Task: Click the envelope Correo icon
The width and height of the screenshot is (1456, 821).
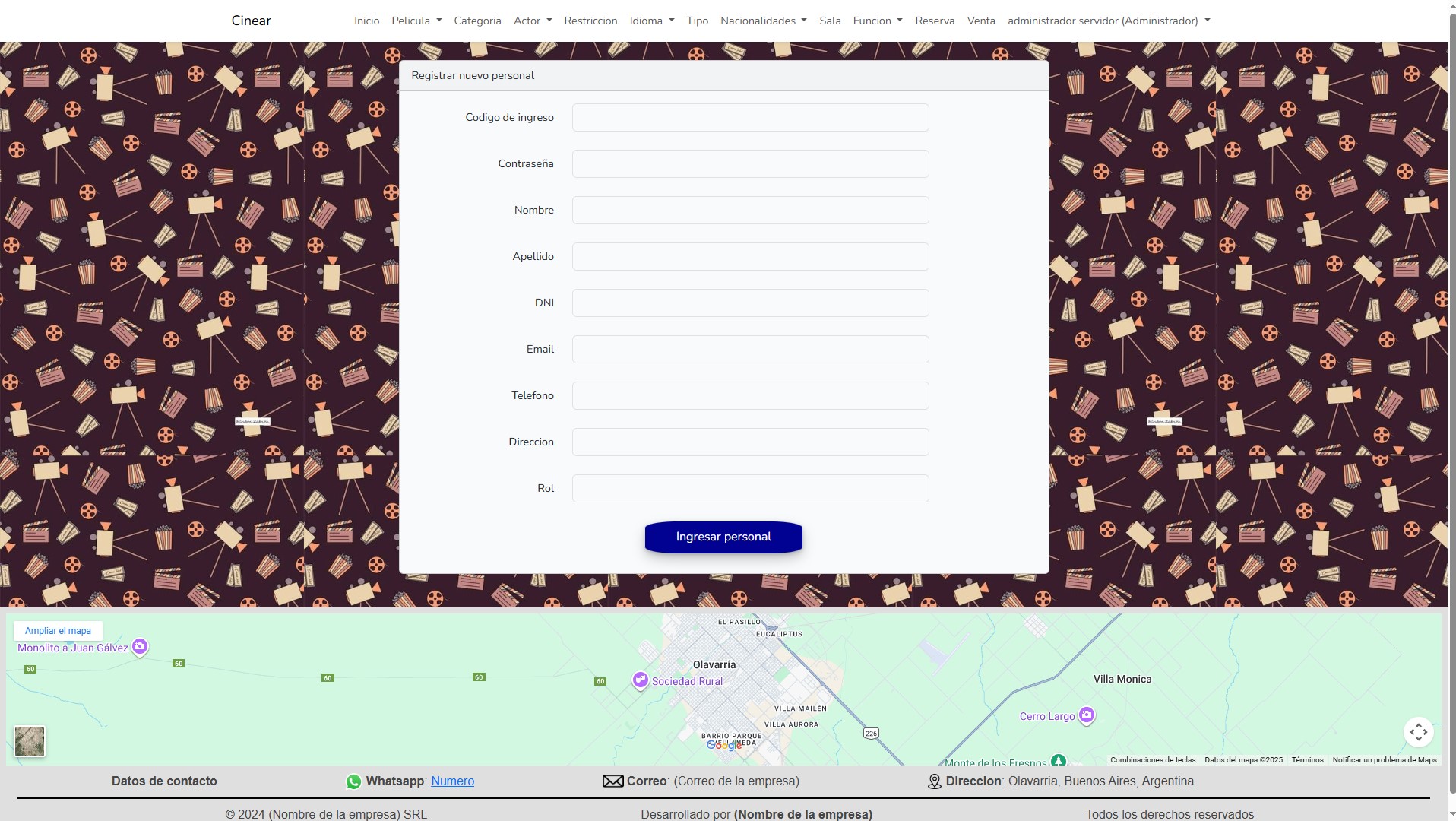Action: [612, 781]
